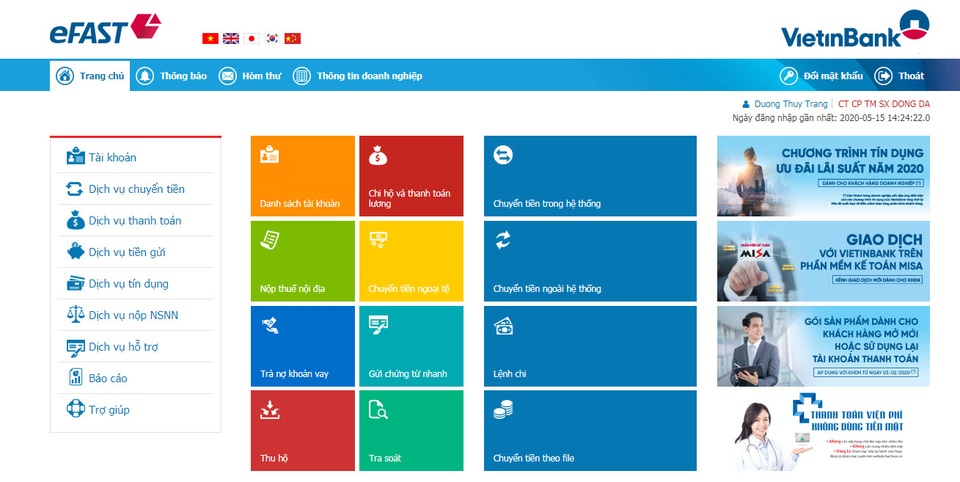Click the money bag icon for Dịch vụ thanh toán
960x482 pixels.
click(x=76, y=220)
